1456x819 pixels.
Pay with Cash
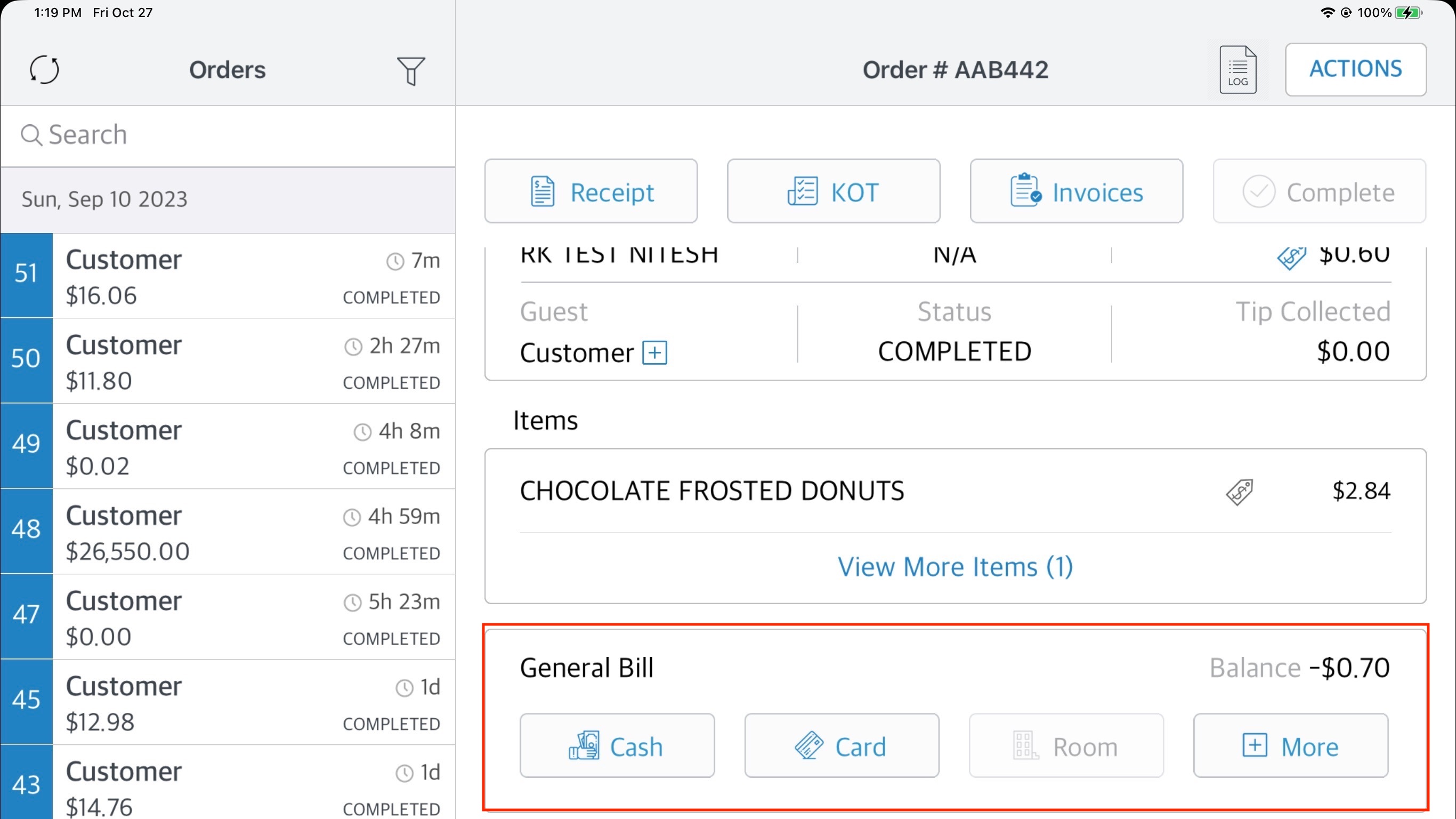point(617,746)
